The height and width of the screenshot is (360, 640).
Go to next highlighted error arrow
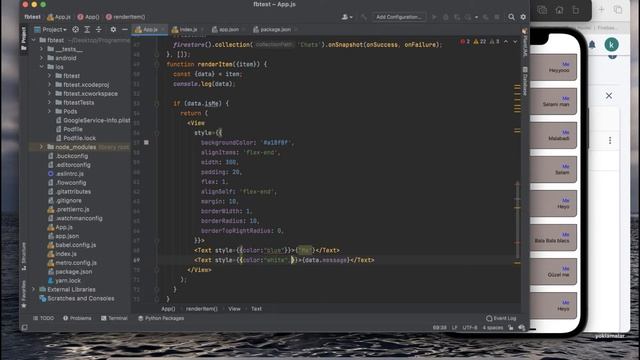coord(515,42)
